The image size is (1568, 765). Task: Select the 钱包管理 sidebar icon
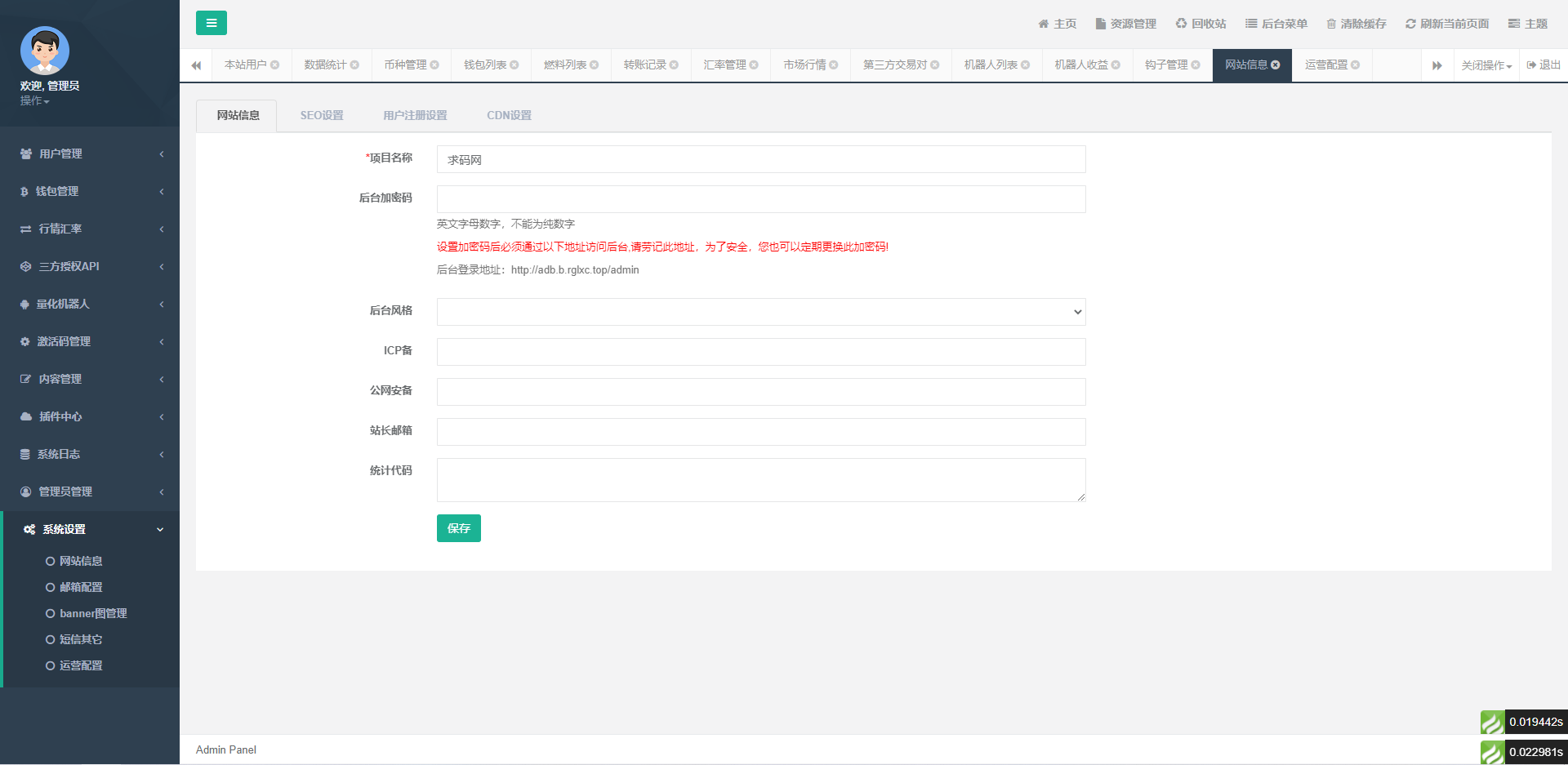[x=24, y=191]
